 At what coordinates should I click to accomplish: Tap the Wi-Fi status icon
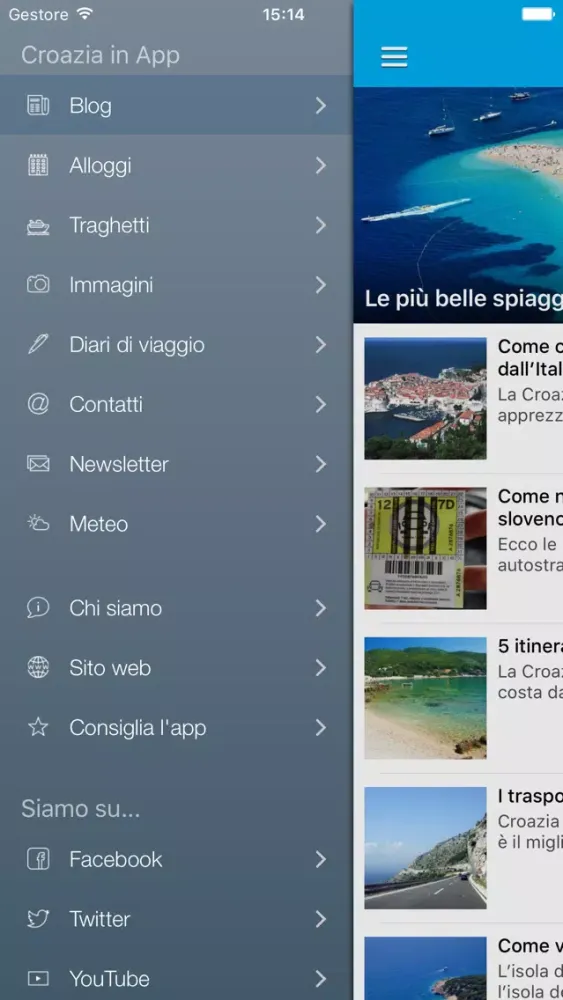tap(84, 14)
